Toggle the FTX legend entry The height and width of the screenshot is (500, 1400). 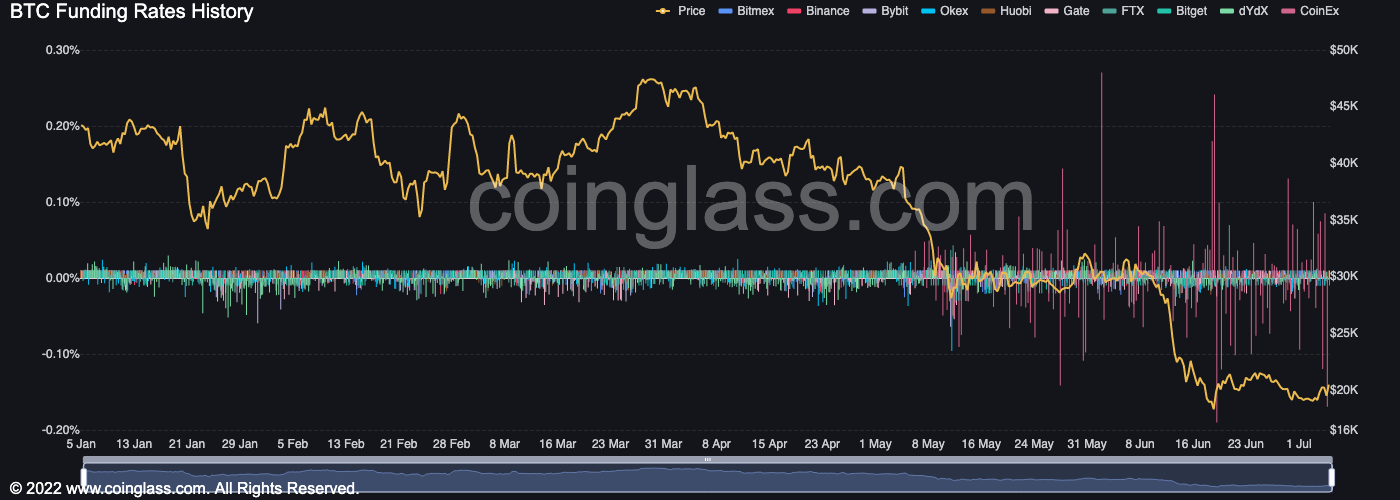pyautogui.click(x=1123, y=11)
